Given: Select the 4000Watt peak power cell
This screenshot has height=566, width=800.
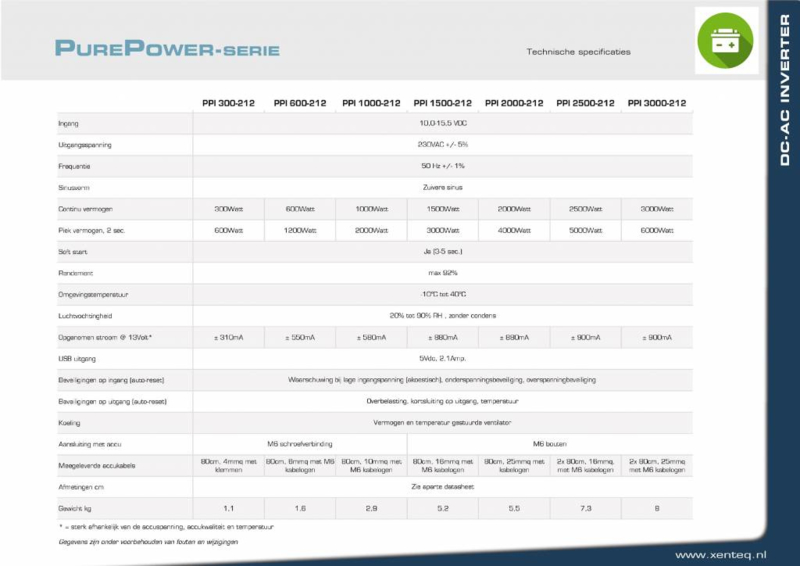Looking at the screenshot, I should (x=514, y=230).
